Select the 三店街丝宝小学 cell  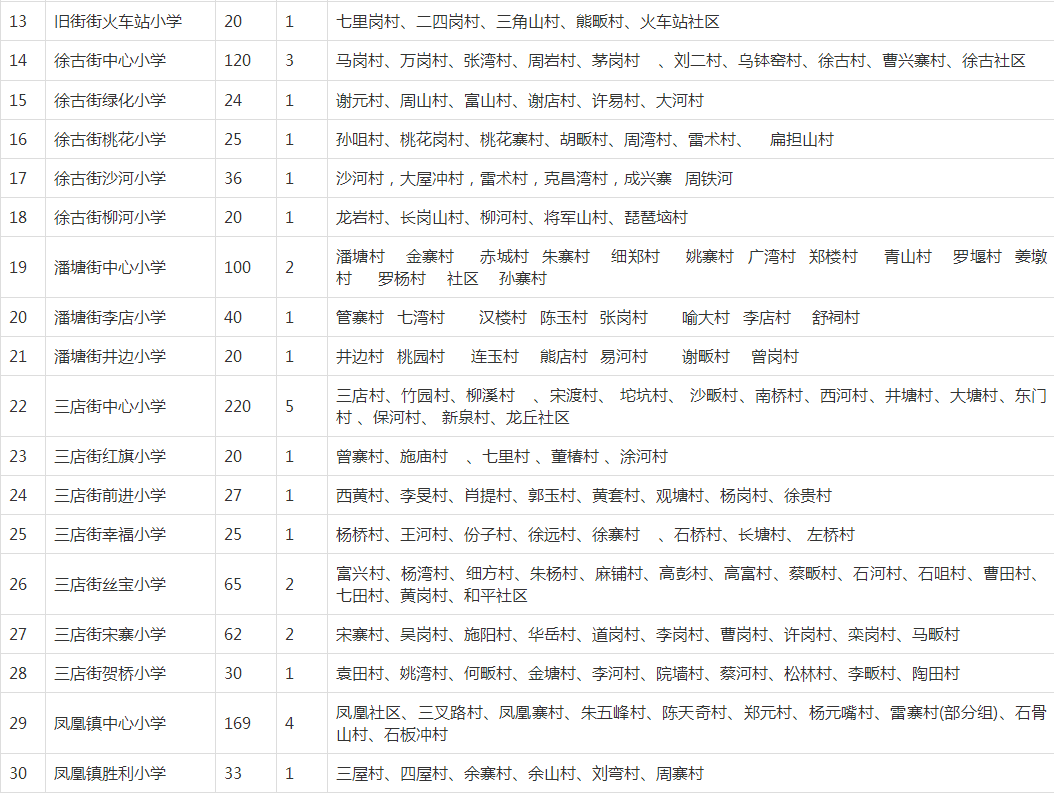pyautogui.click(x=110, y=585)
